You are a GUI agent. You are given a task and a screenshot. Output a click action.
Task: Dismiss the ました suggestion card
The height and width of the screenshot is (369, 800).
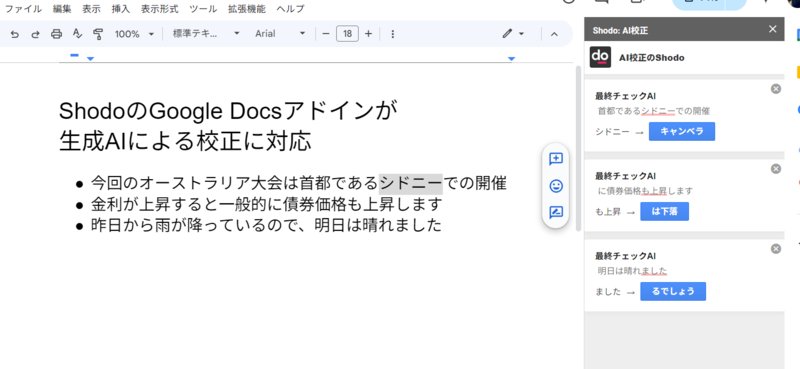[x=776, y=249]
